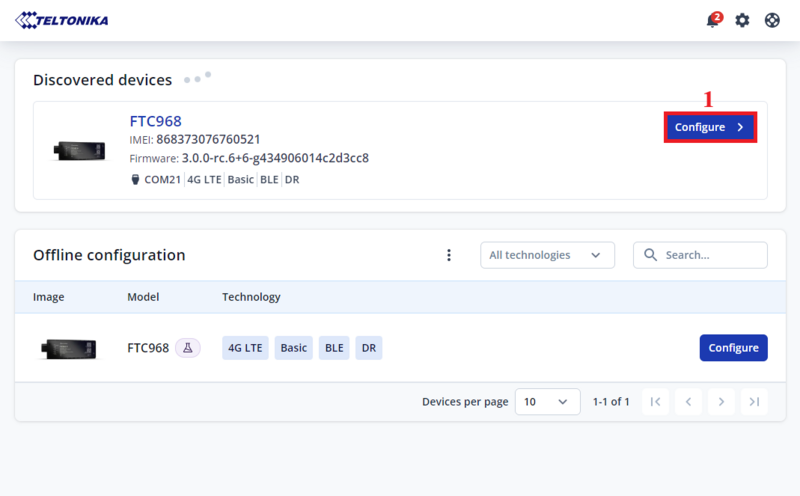Open the Devices per page dropdown
The width and height of the screenshot is (800, 496).
547,402
